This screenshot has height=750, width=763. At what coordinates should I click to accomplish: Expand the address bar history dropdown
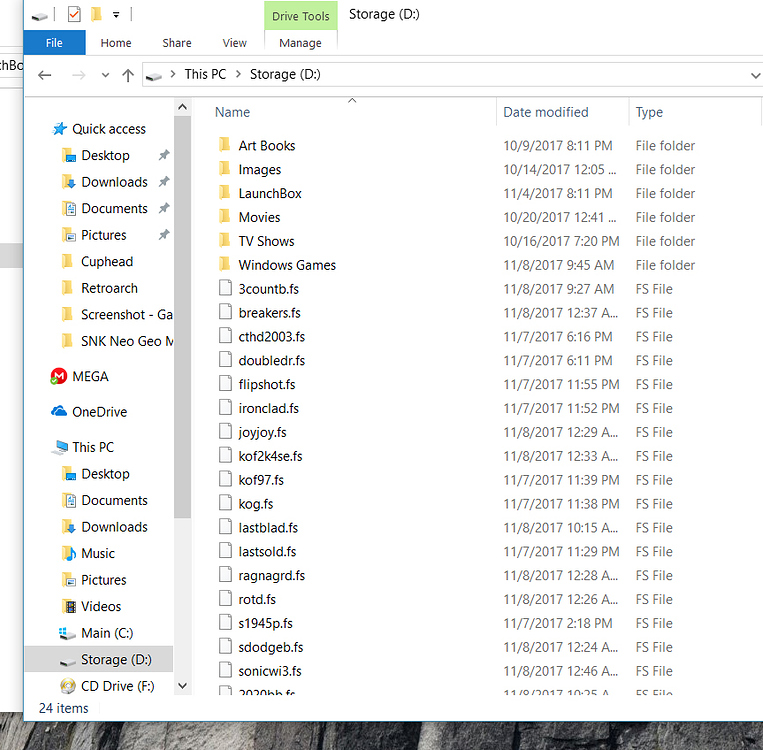pos(754,75)
